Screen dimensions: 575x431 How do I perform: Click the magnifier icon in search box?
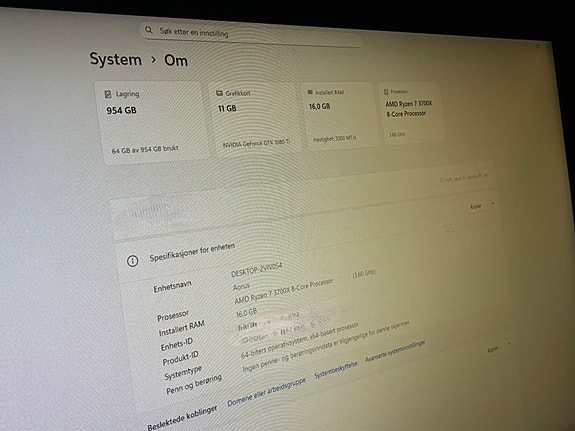click(149, 30)
